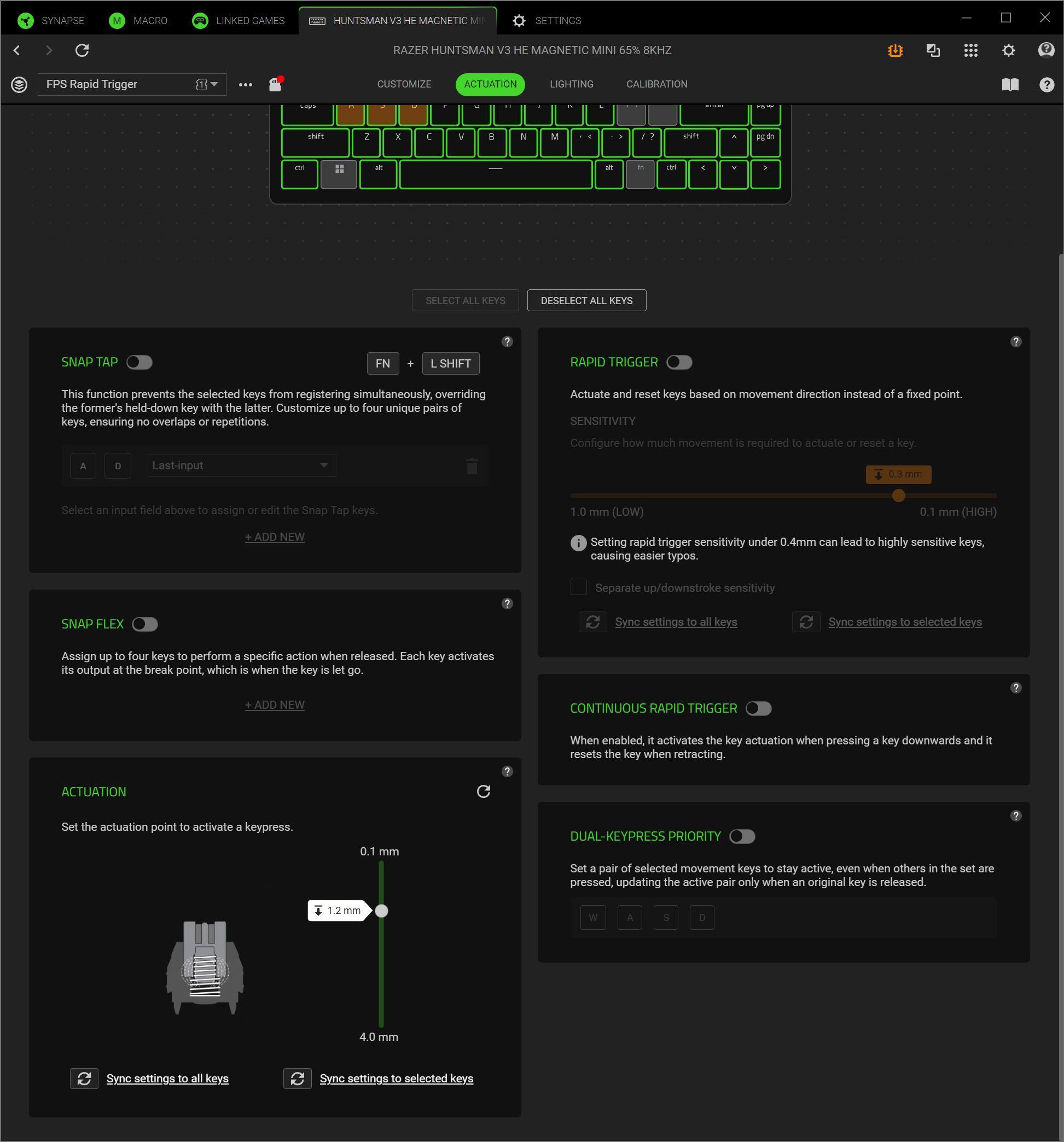Image resolution: width=1064 pixels, height=1142 pixels.
Task: Click Select All Keys button
Action: click(466, 300)
